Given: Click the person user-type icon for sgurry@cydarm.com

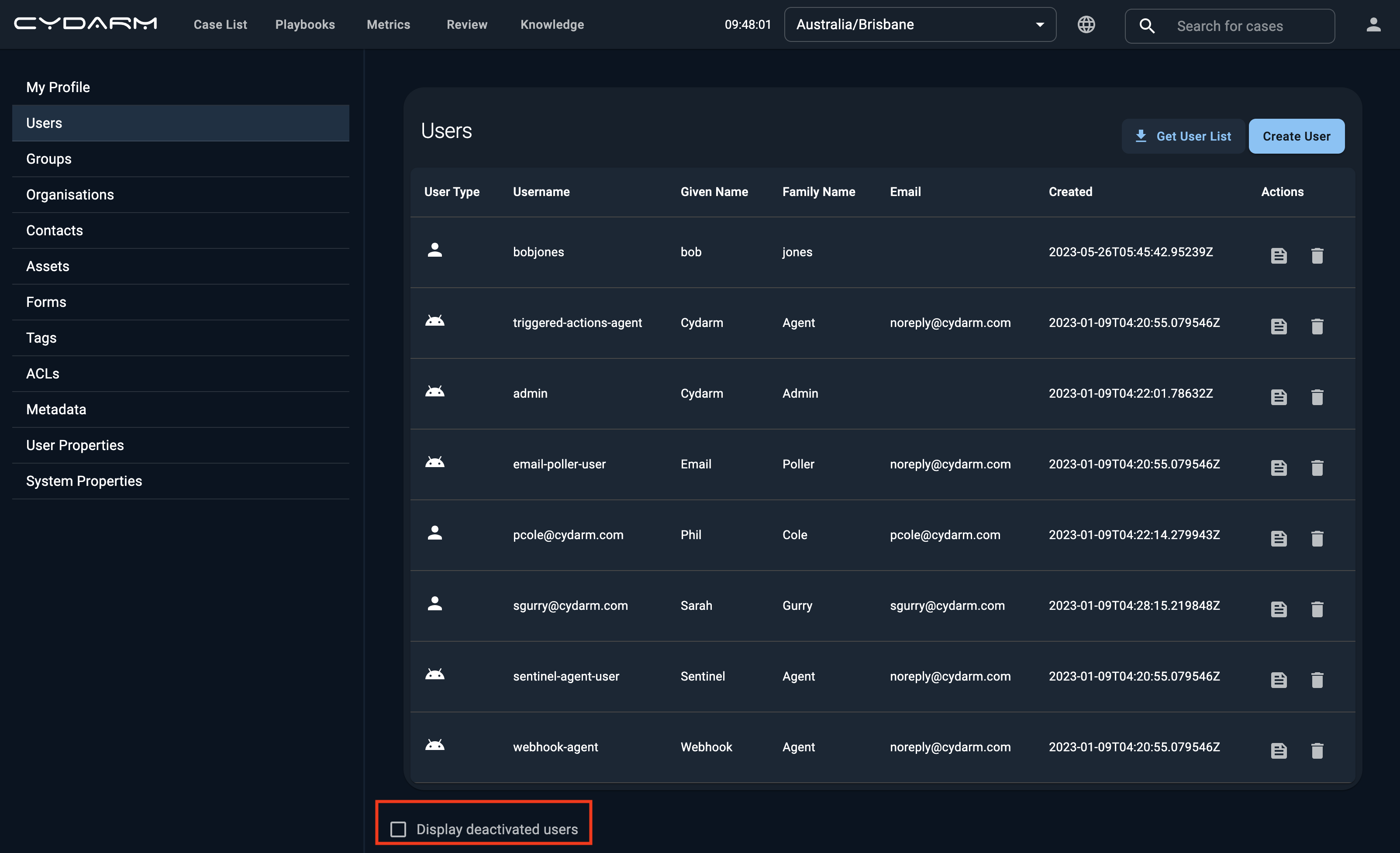Looking at the screenshot, I should pyautogui.click(x=434, y=603).
